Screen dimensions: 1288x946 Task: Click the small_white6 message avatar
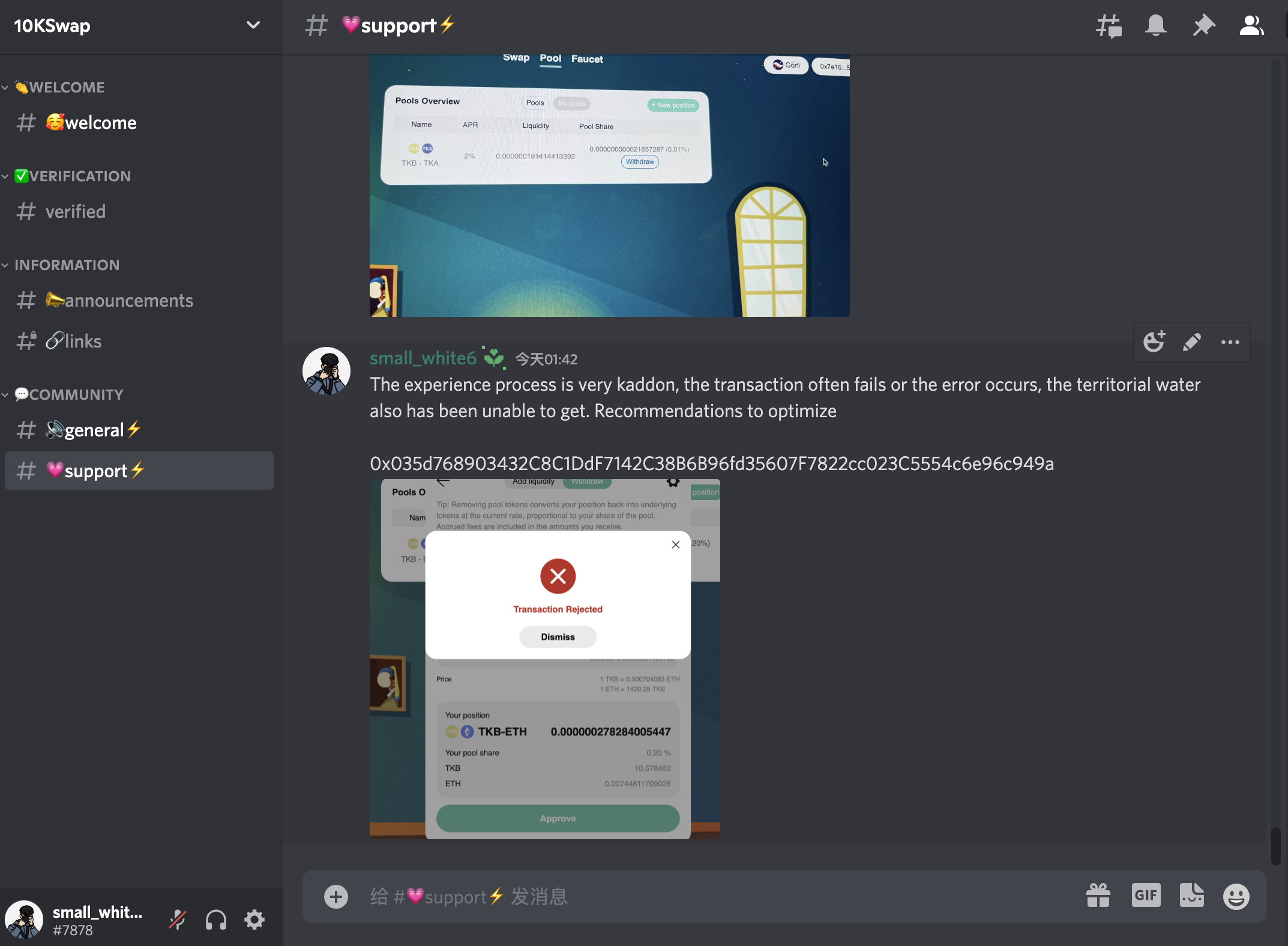[327, 371]
